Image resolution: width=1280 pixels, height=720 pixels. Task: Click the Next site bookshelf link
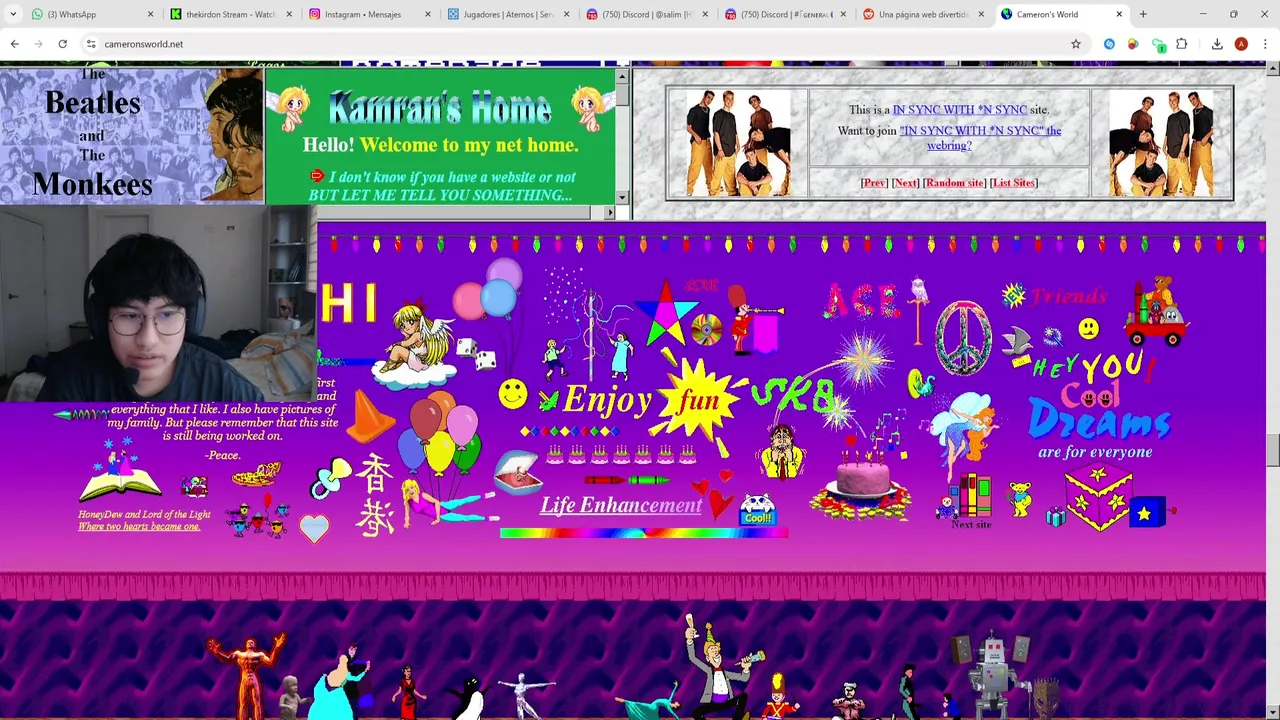click(970, 500)
